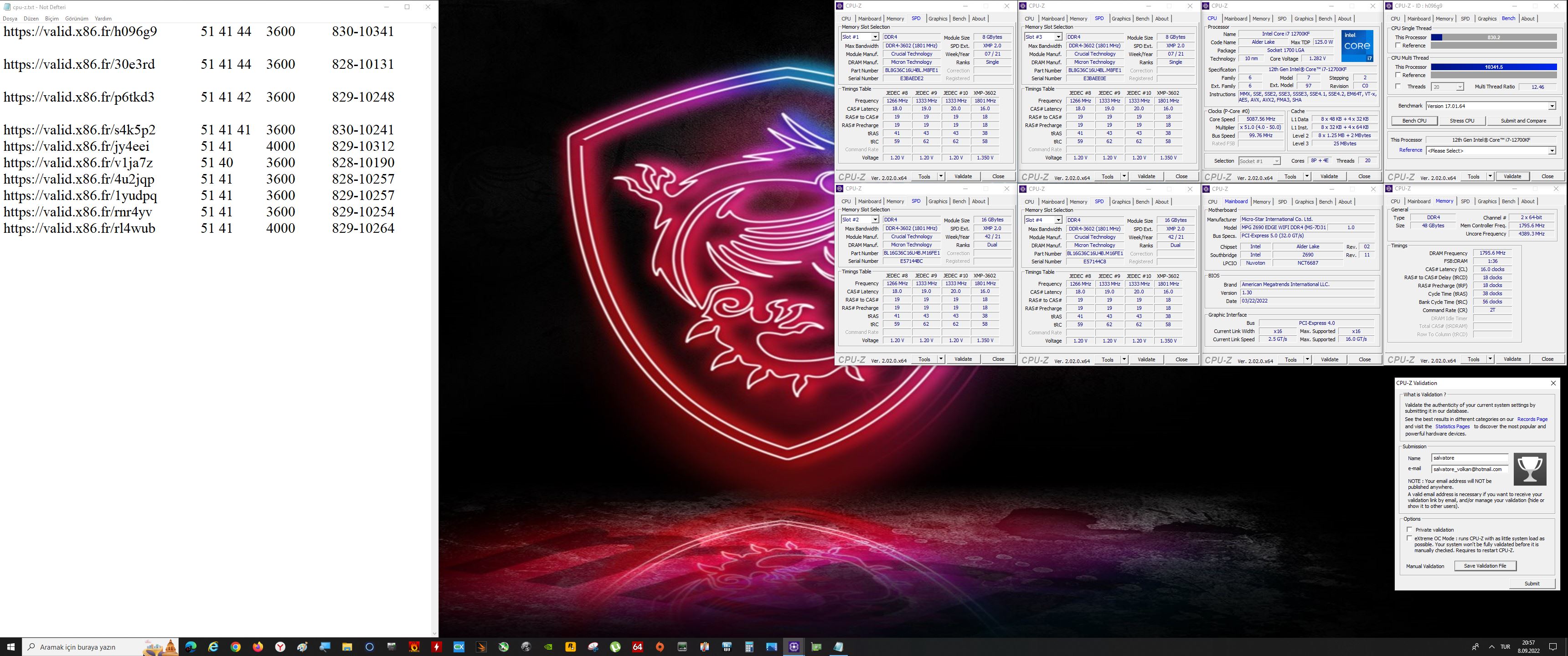Image resolution: width=1568 pixels, height=656 pixels.
Task: Launch Rockstar Games Launcher from the taskbar
Action: pyautogui.click(x=570, y=647)
